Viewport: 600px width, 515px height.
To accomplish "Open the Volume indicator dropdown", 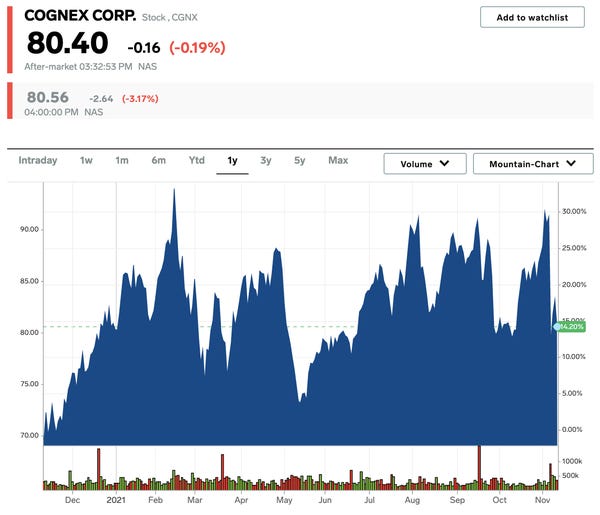I will click(425, 164).
